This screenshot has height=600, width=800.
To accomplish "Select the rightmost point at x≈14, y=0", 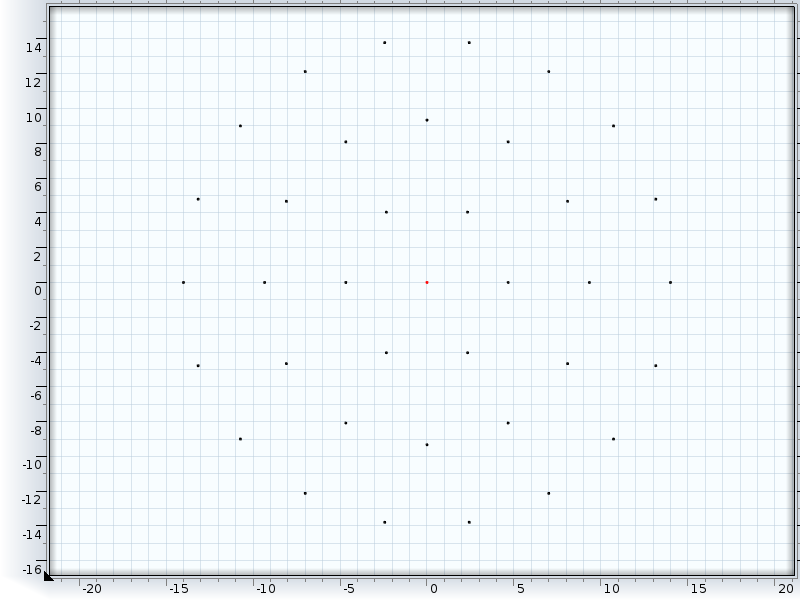I will pos(670,282).
